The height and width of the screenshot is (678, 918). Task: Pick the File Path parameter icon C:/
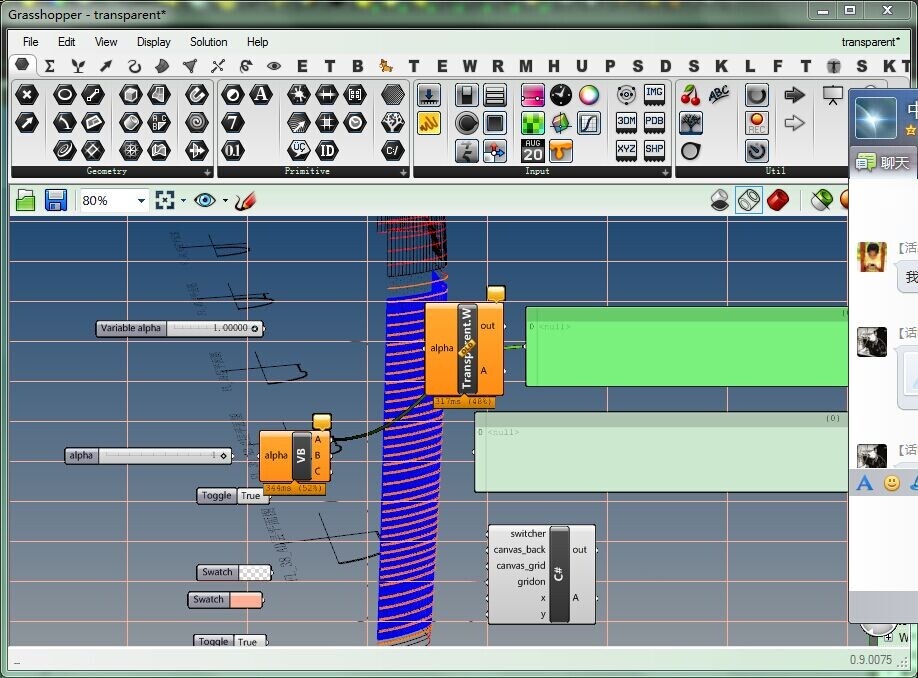point(392,151)
